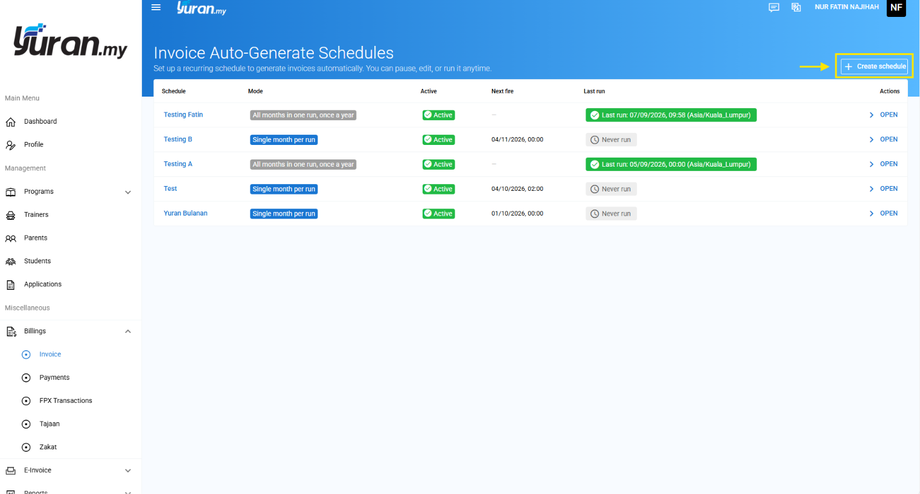Click the NUR FATIN NAJIHAH username

click(x=846, y=7)
